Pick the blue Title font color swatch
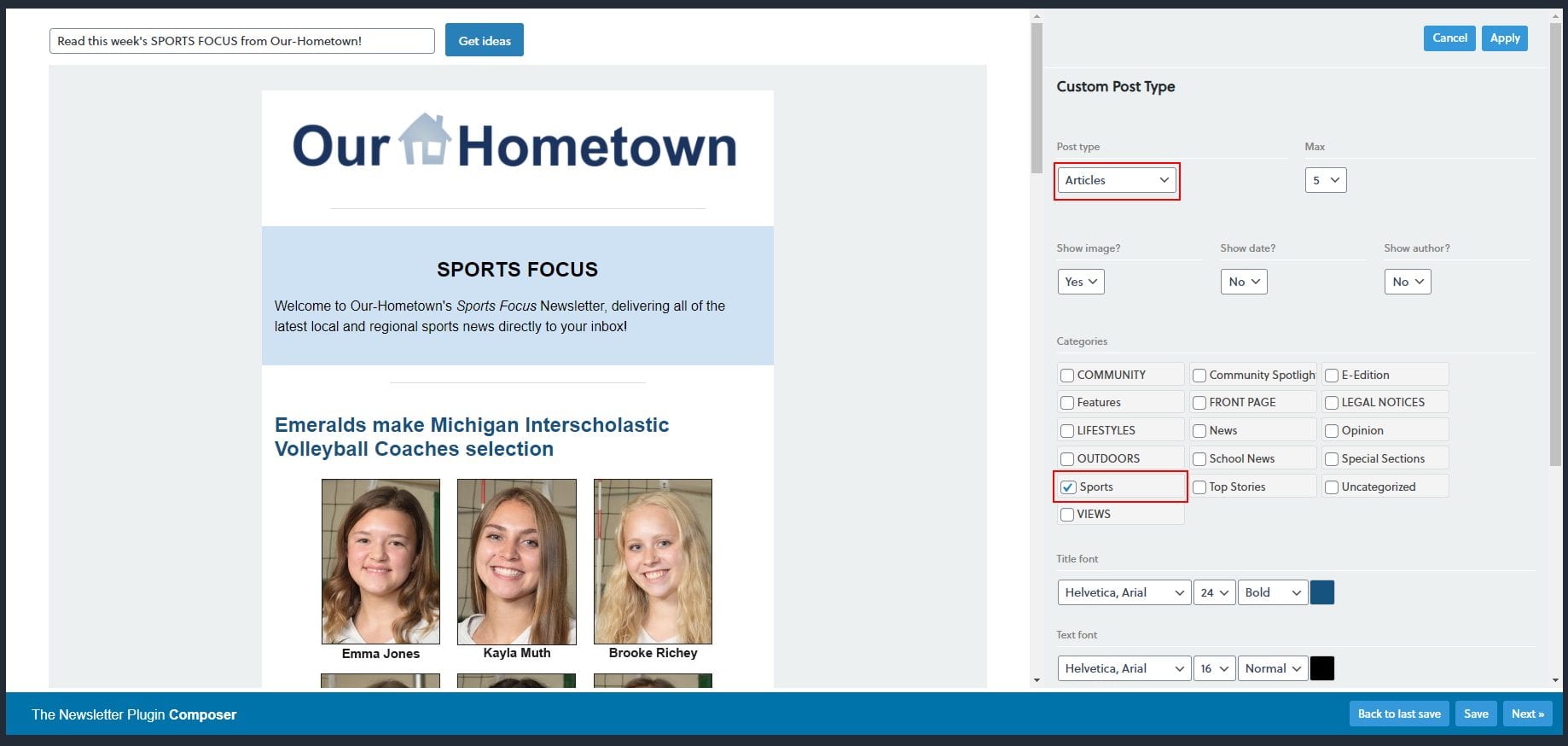This screenshot has height=746, width=1568. 1321,592
